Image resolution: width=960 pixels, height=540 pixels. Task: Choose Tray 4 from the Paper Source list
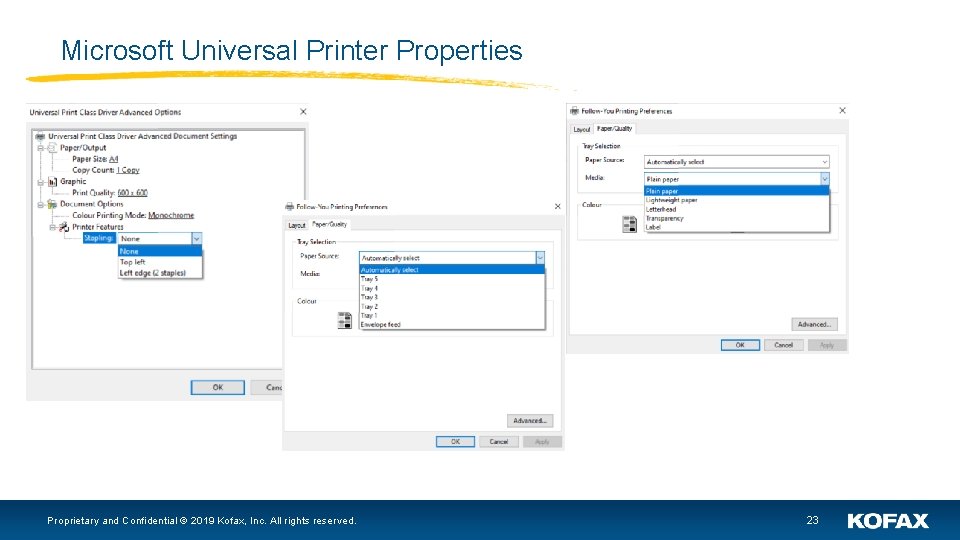pyautogui.click(x=452, y=288)
